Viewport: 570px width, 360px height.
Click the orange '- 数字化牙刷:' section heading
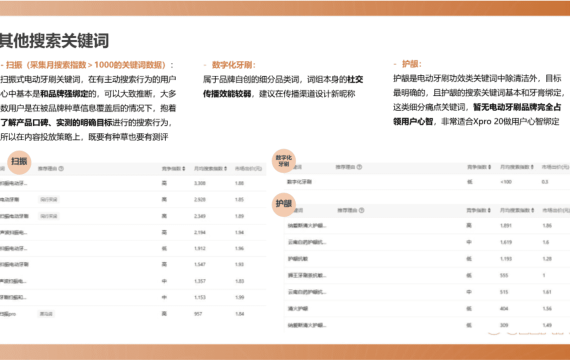click(229, 65)
